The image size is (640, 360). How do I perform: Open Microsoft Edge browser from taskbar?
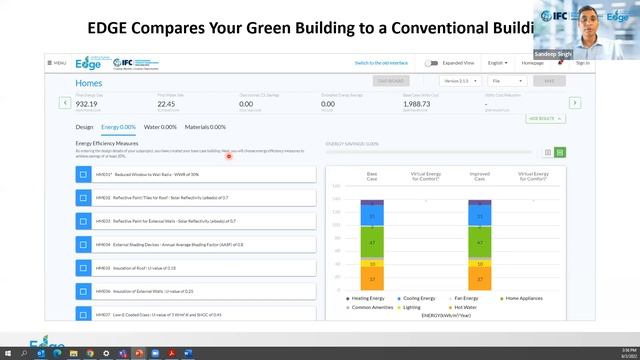click(x=57, y=353)
